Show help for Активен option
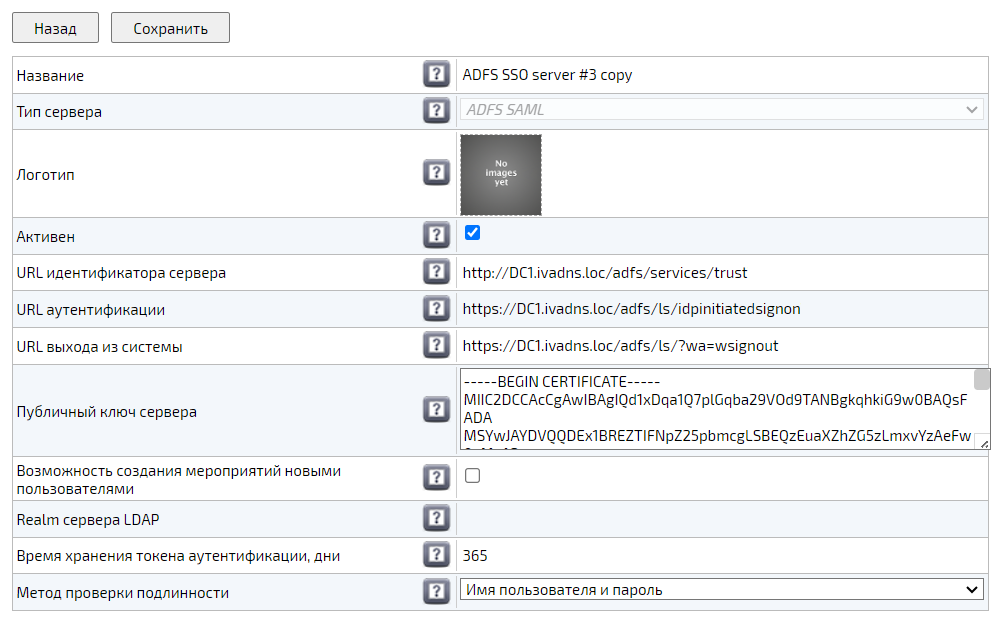Screen dimensions: 1000x623 (x=435, y=236)
